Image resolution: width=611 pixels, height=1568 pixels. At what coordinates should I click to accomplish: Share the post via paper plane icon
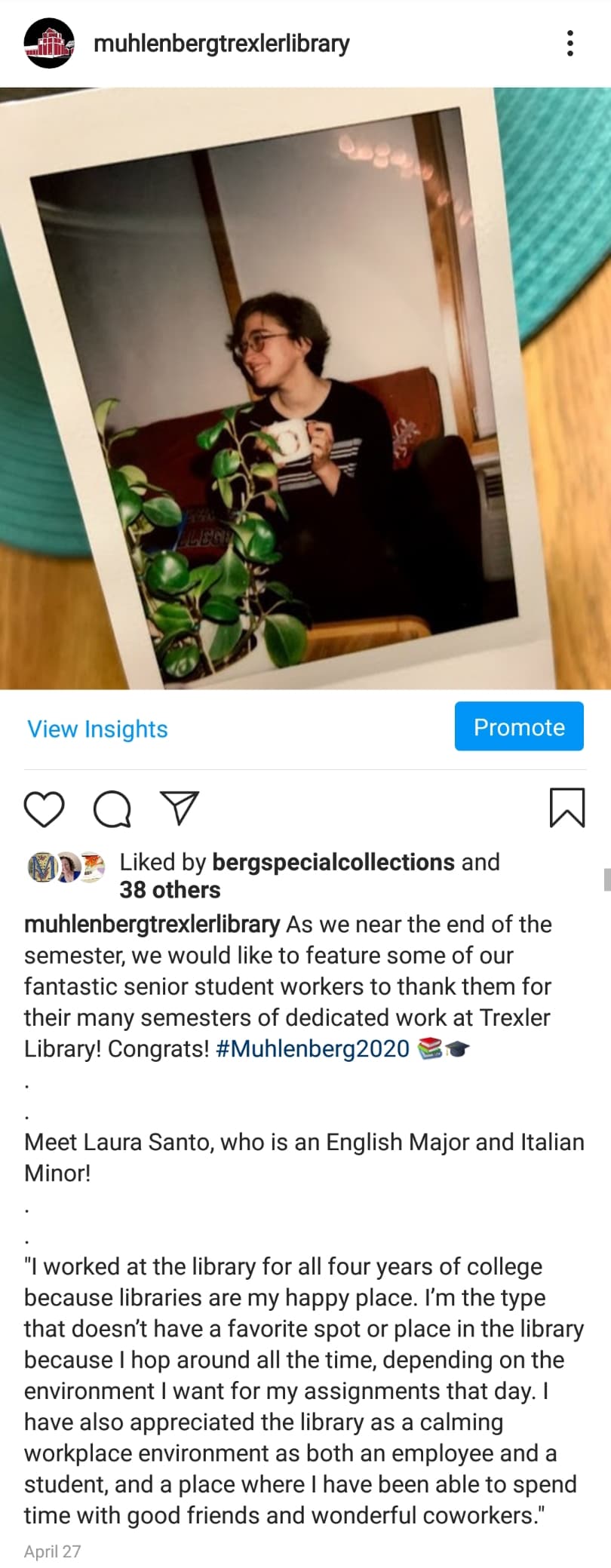pyautogui.click(x=180, y=808)
